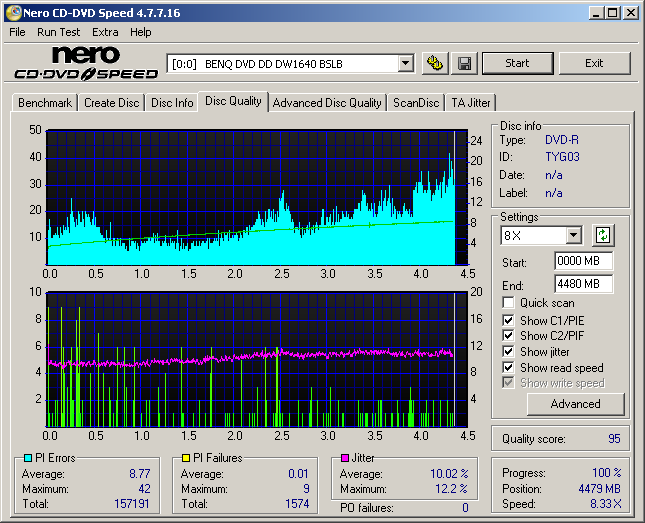This screenshot has width=645, height=523.
Task: Click the magenta Jitter legend square
Action: click(x=345, y=458)
